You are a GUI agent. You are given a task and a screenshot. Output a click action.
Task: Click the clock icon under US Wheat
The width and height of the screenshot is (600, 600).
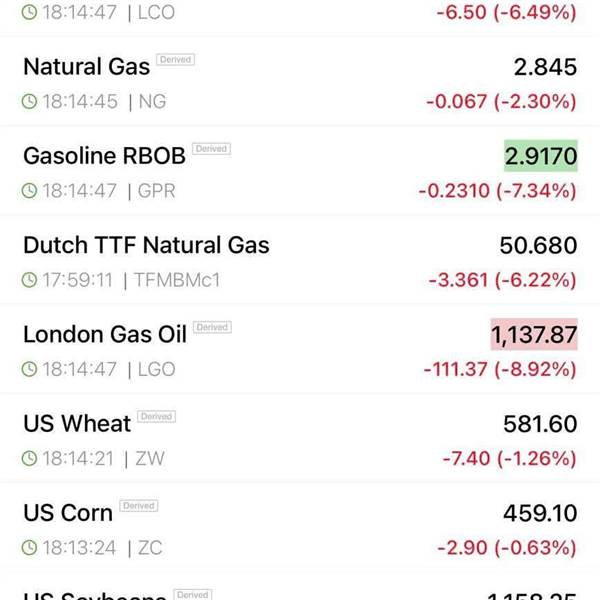[x=31, y=458]
